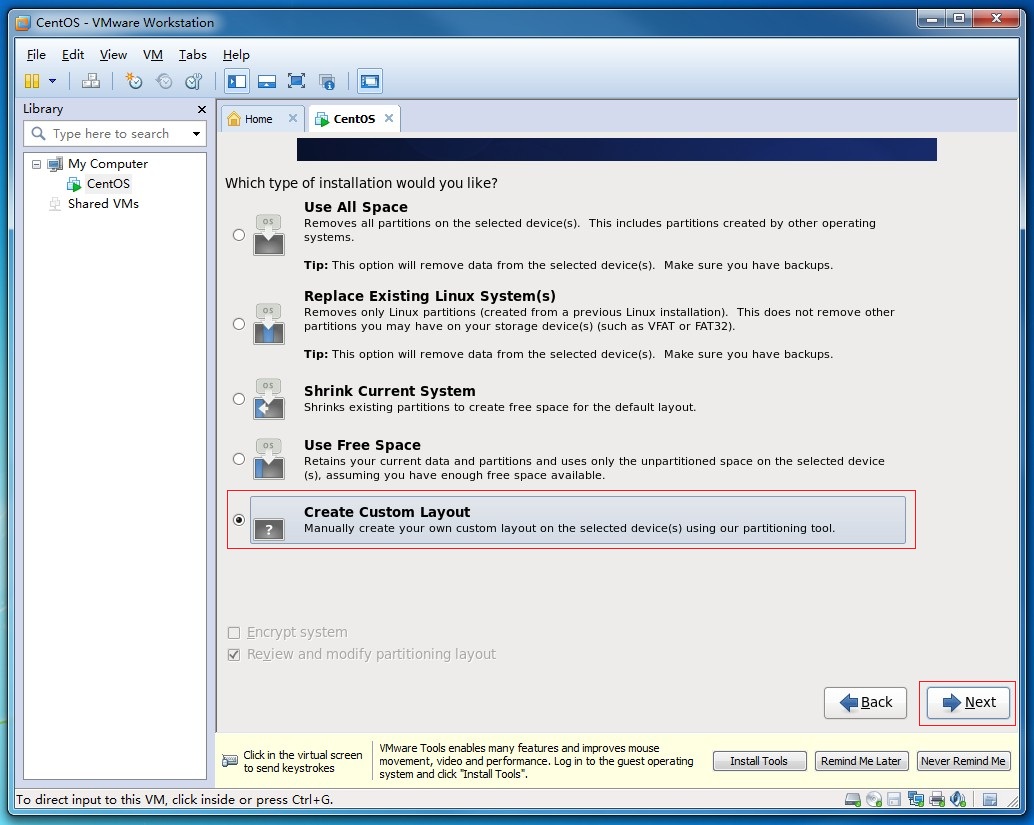This screenshot has width=1034, height=825.
Task: Click the Pause VM toolbar icon
Action: (32, 81)
